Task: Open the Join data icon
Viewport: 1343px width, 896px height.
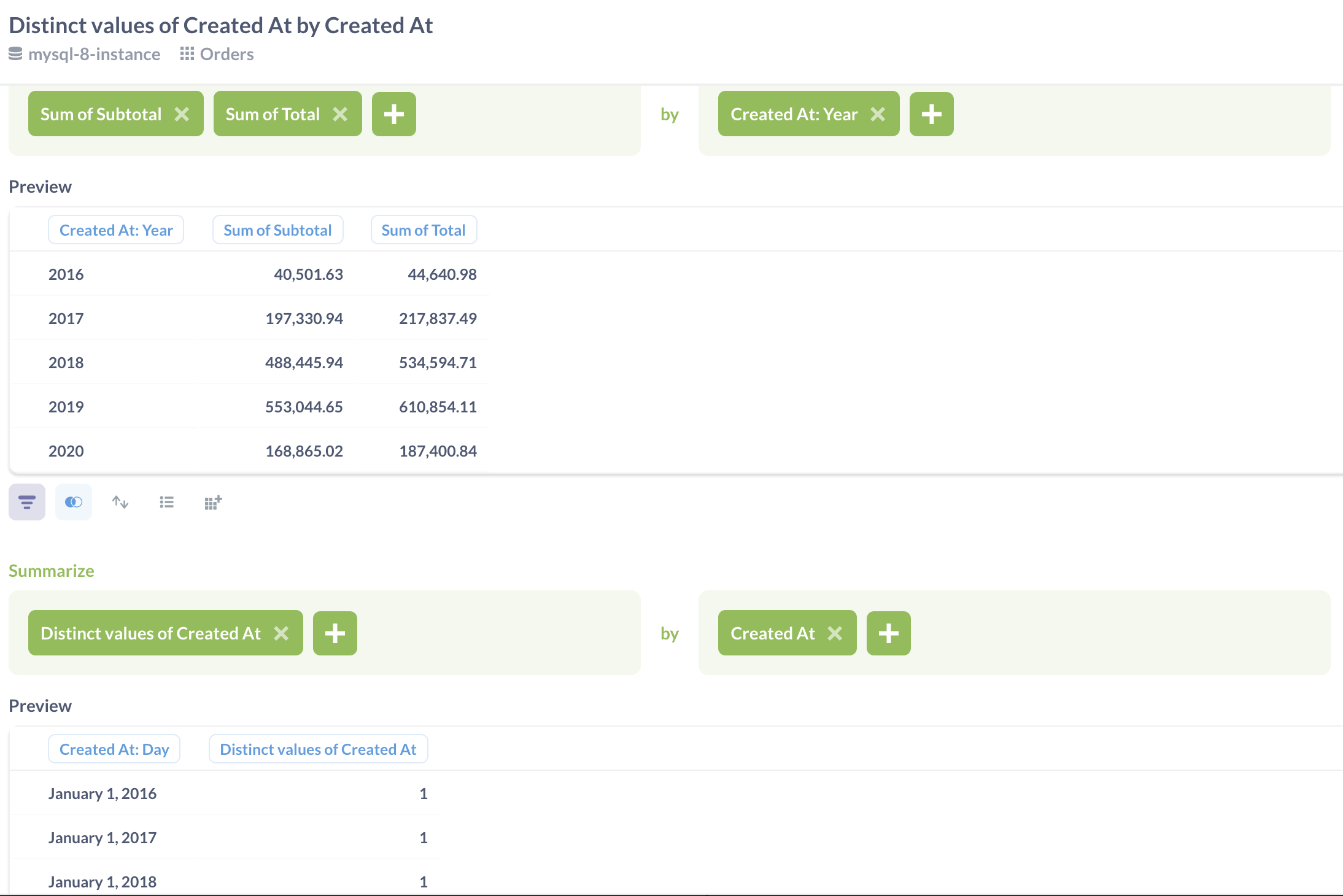Action: pos(73,502)
